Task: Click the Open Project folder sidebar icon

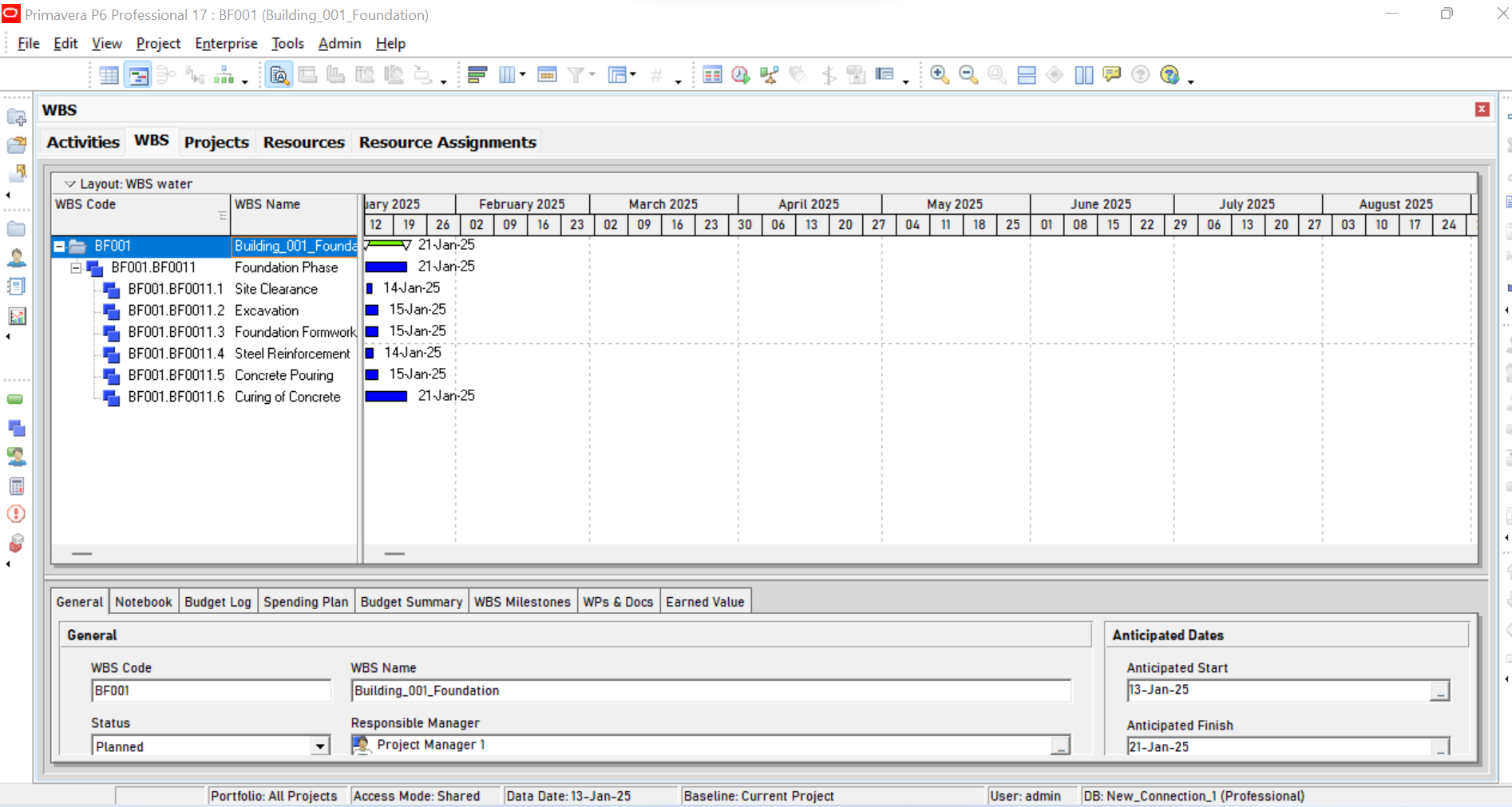Action: [x=16, y=144]
